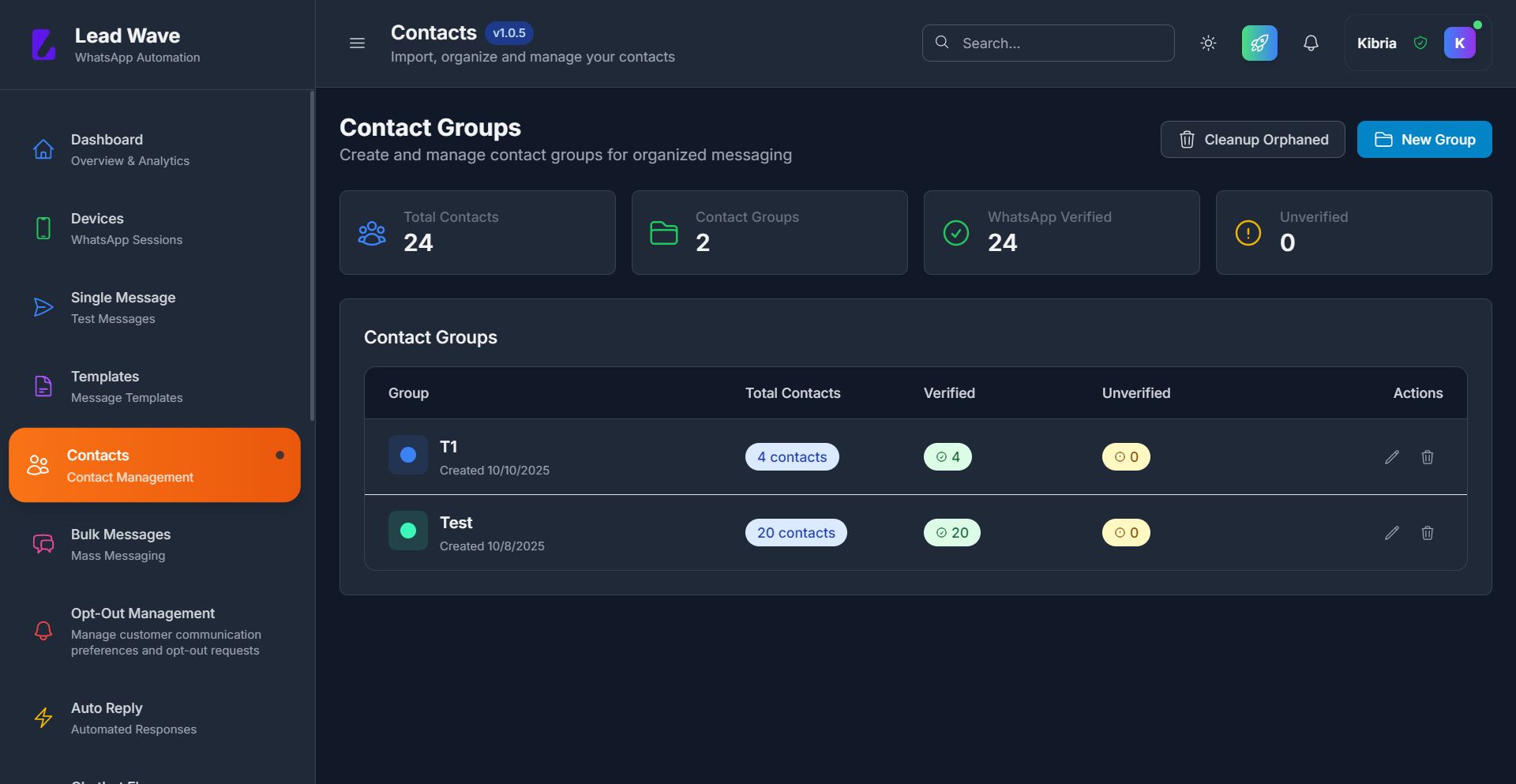Screen dimensions: 1516x784
Task: Open the Kibria user profile menu
Action: [1417, 43]
